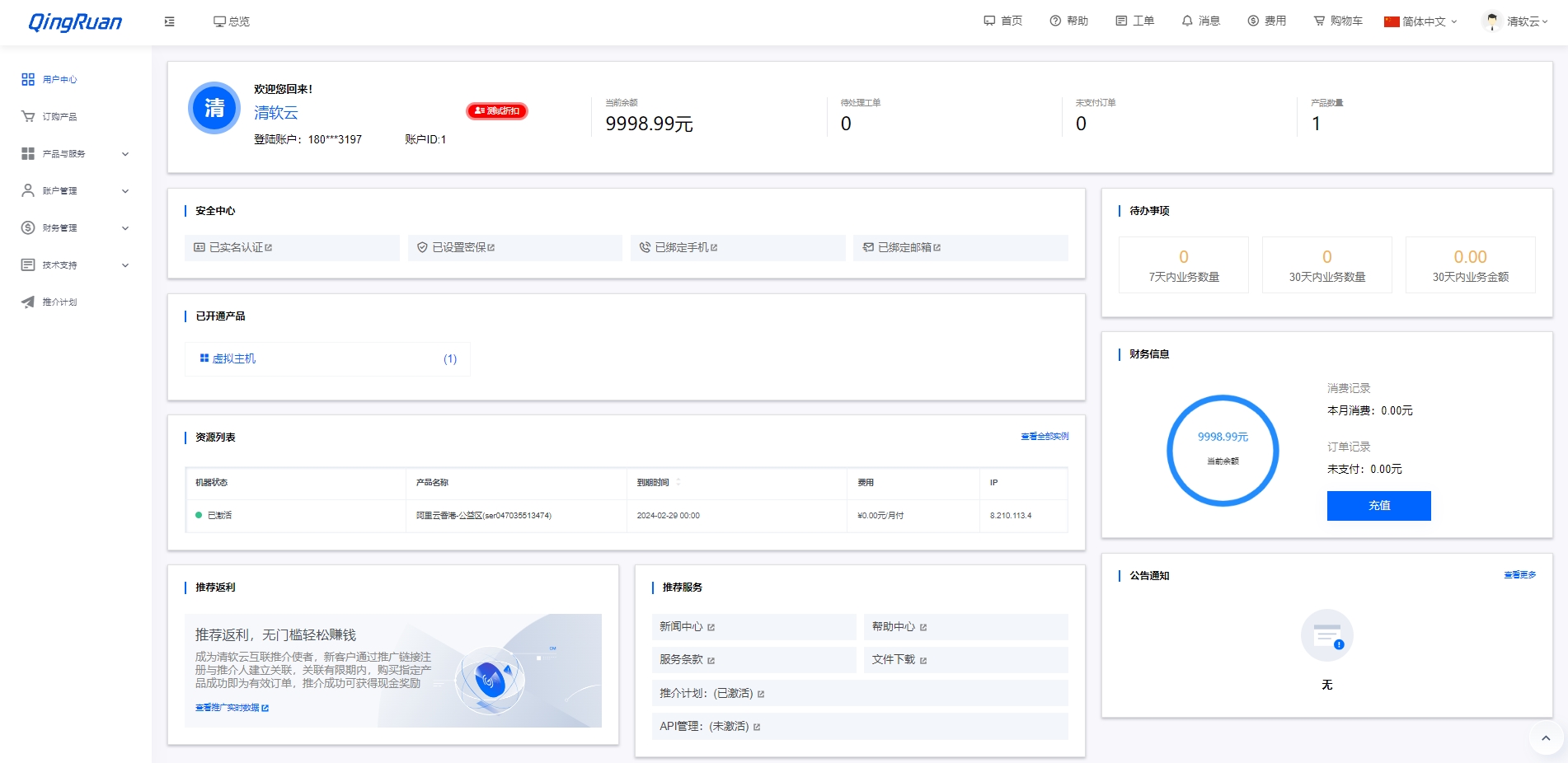Click the 30天内业务数量 card

[1327, 265]
